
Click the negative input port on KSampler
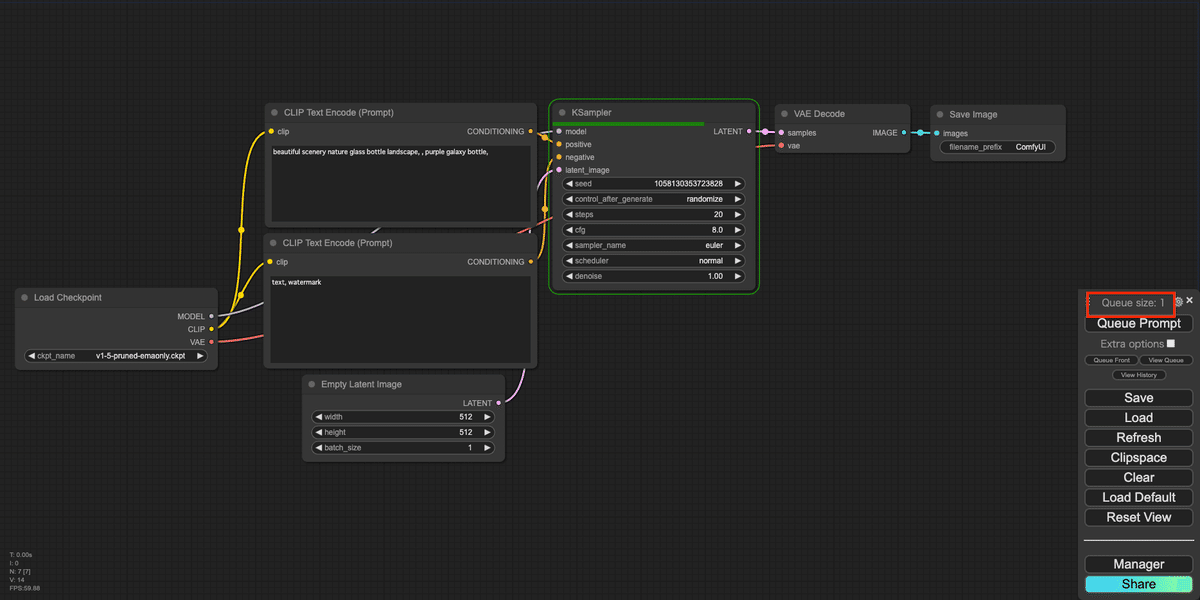click(559, 157)
